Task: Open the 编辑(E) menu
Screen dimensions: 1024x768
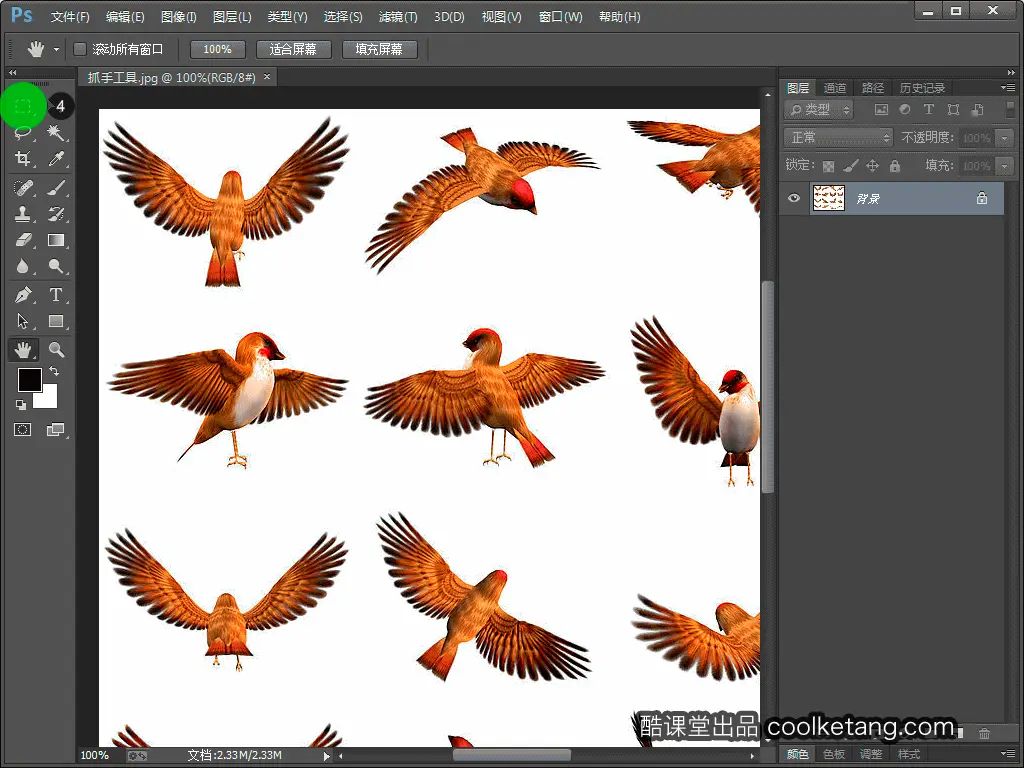Action: coord(125,17)
